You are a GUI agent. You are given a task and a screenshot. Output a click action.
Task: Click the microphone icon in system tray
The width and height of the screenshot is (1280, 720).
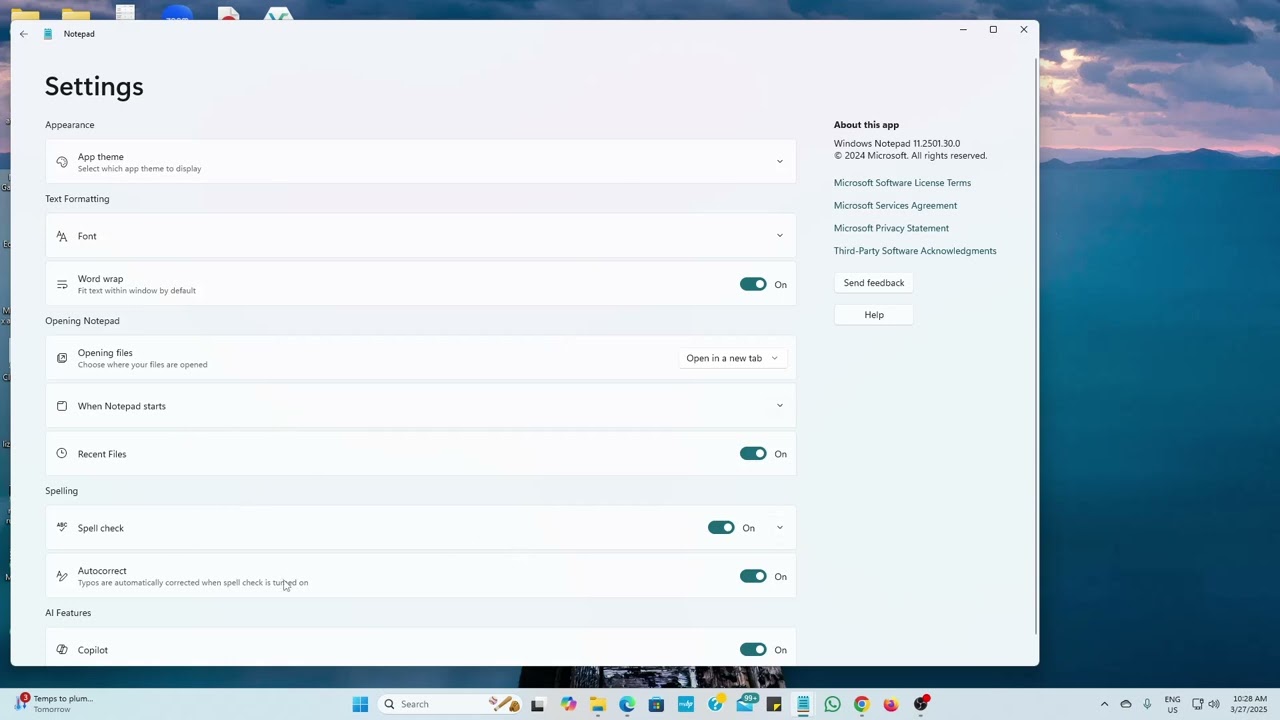(1147, 704)
